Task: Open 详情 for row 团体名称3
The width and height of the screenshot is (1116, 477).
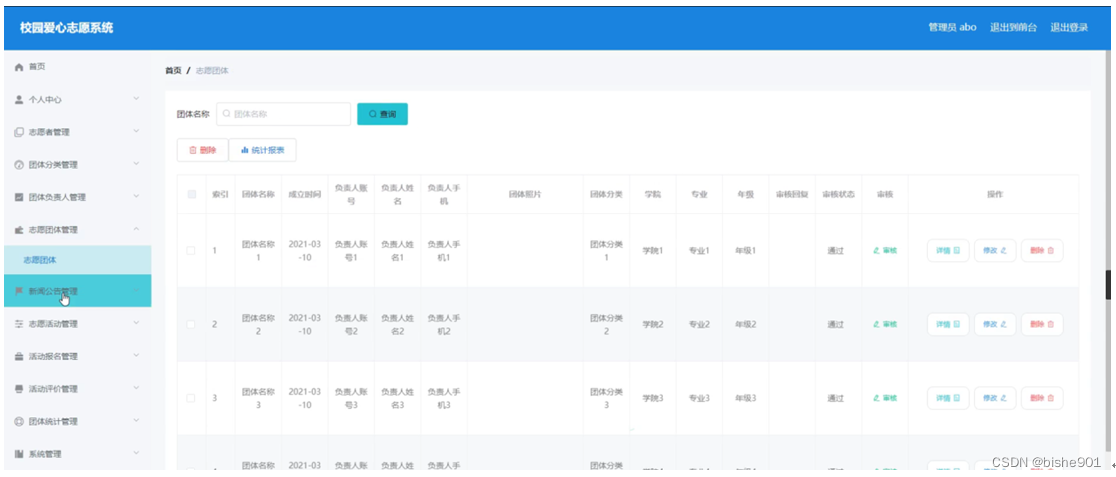Action: click(x=948, y=398)
